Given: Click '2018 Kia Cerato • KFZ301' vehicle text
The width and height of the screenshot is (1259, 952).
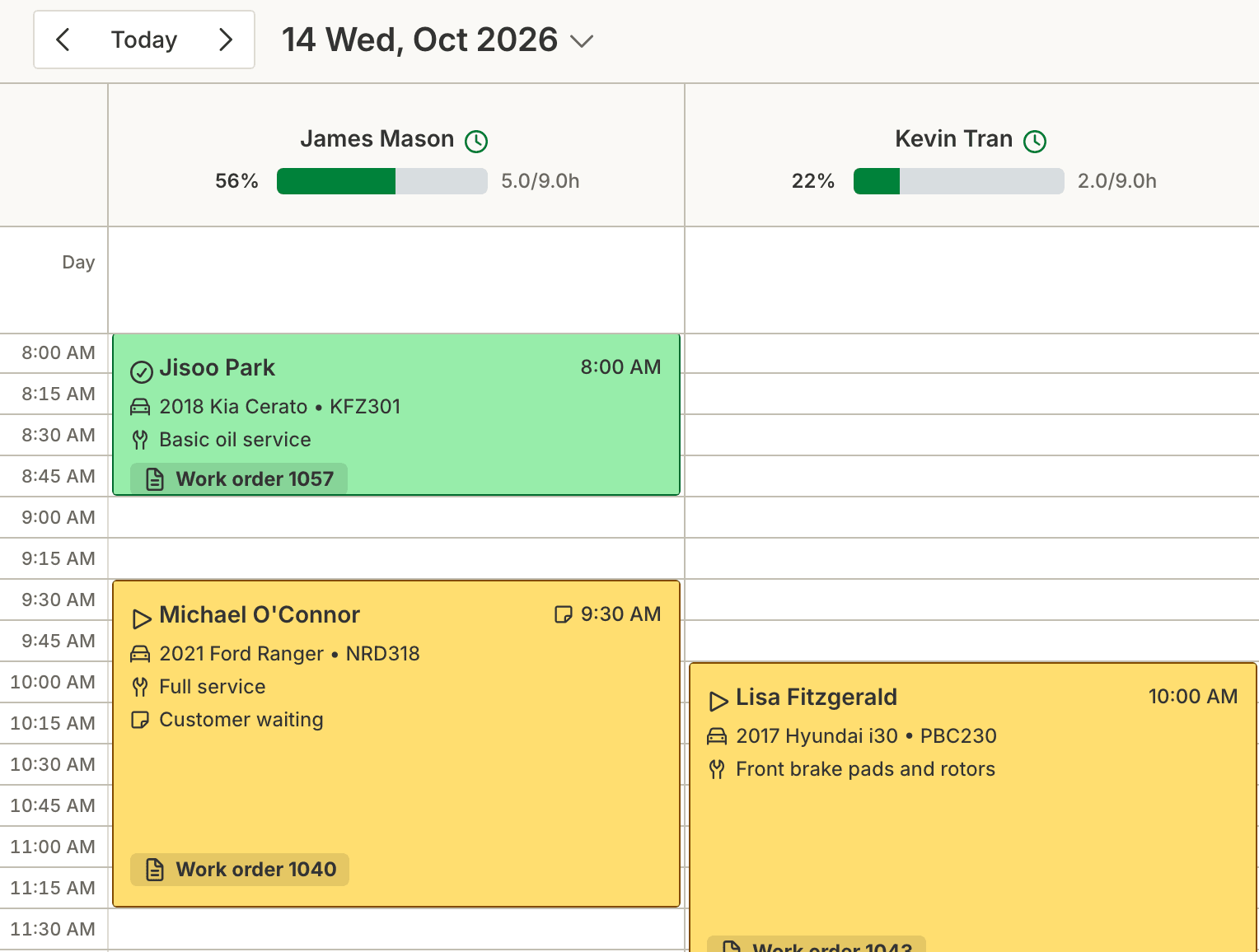Looking at the screenshot, I should coord(280,407).
